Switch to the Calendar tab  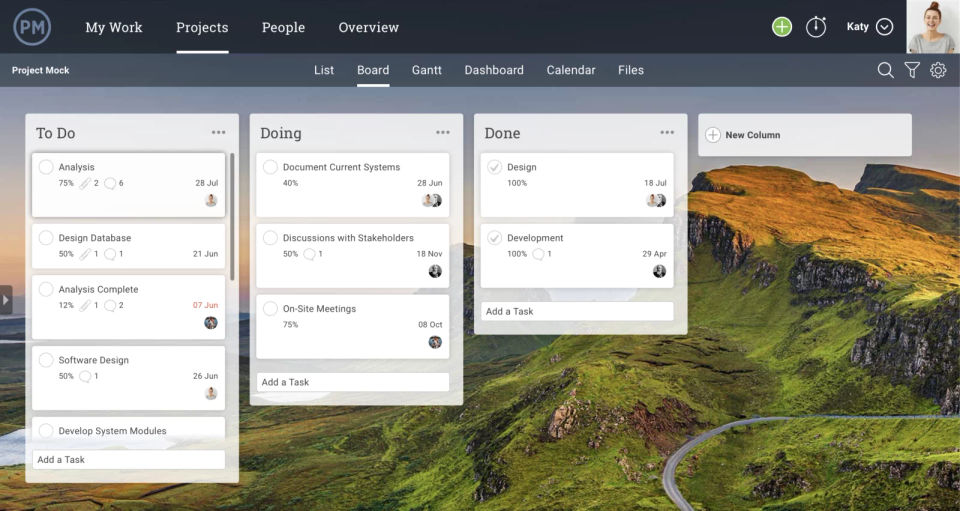[571, 70]
